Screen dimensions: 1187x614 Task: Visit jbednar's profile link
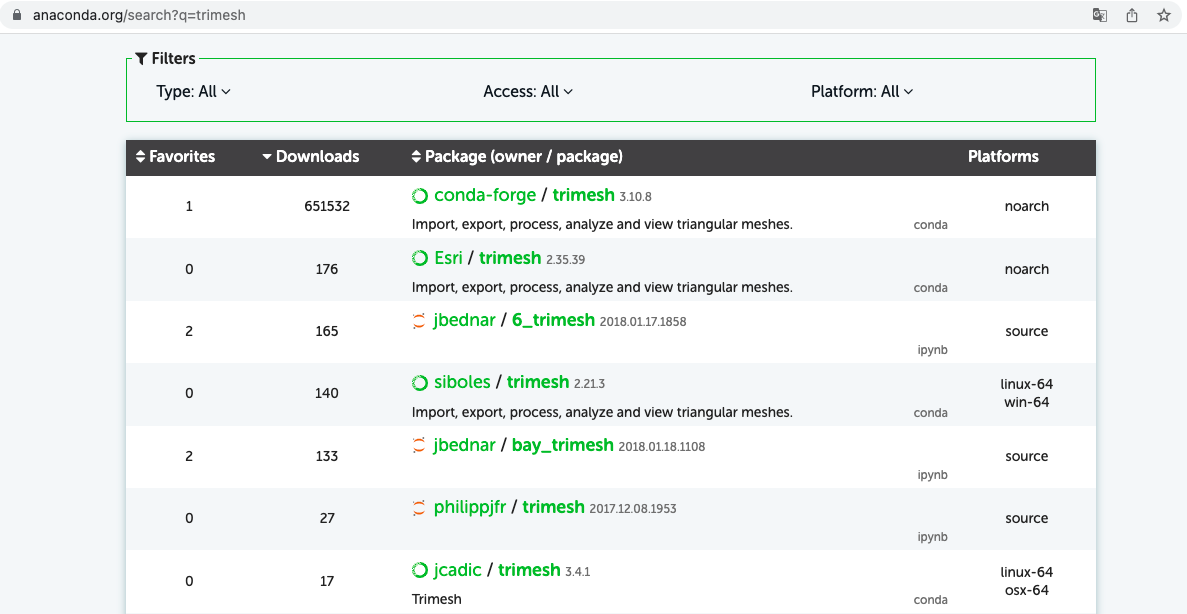[x=466, y=320]
